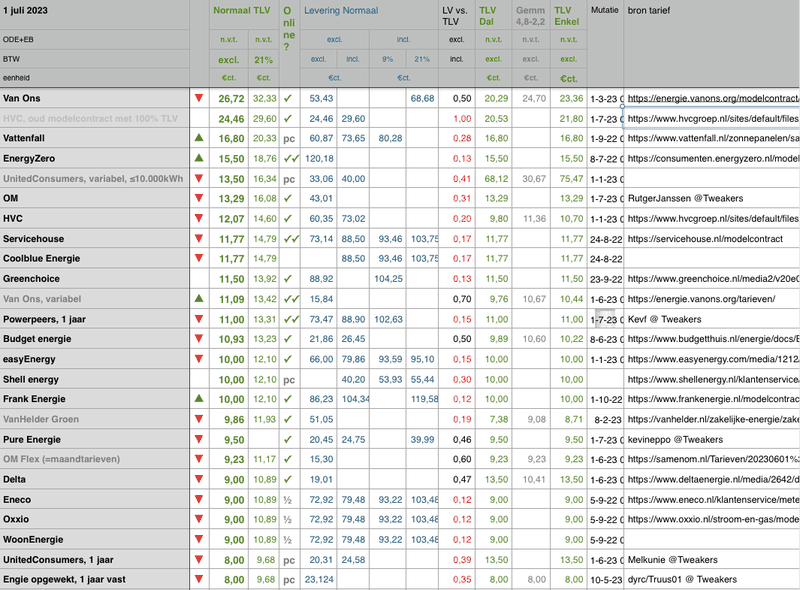Click red down triangle beside VanHelder Groen
Image resolution: width=800 pixels, height=590 pixels.
click(199, 419)
